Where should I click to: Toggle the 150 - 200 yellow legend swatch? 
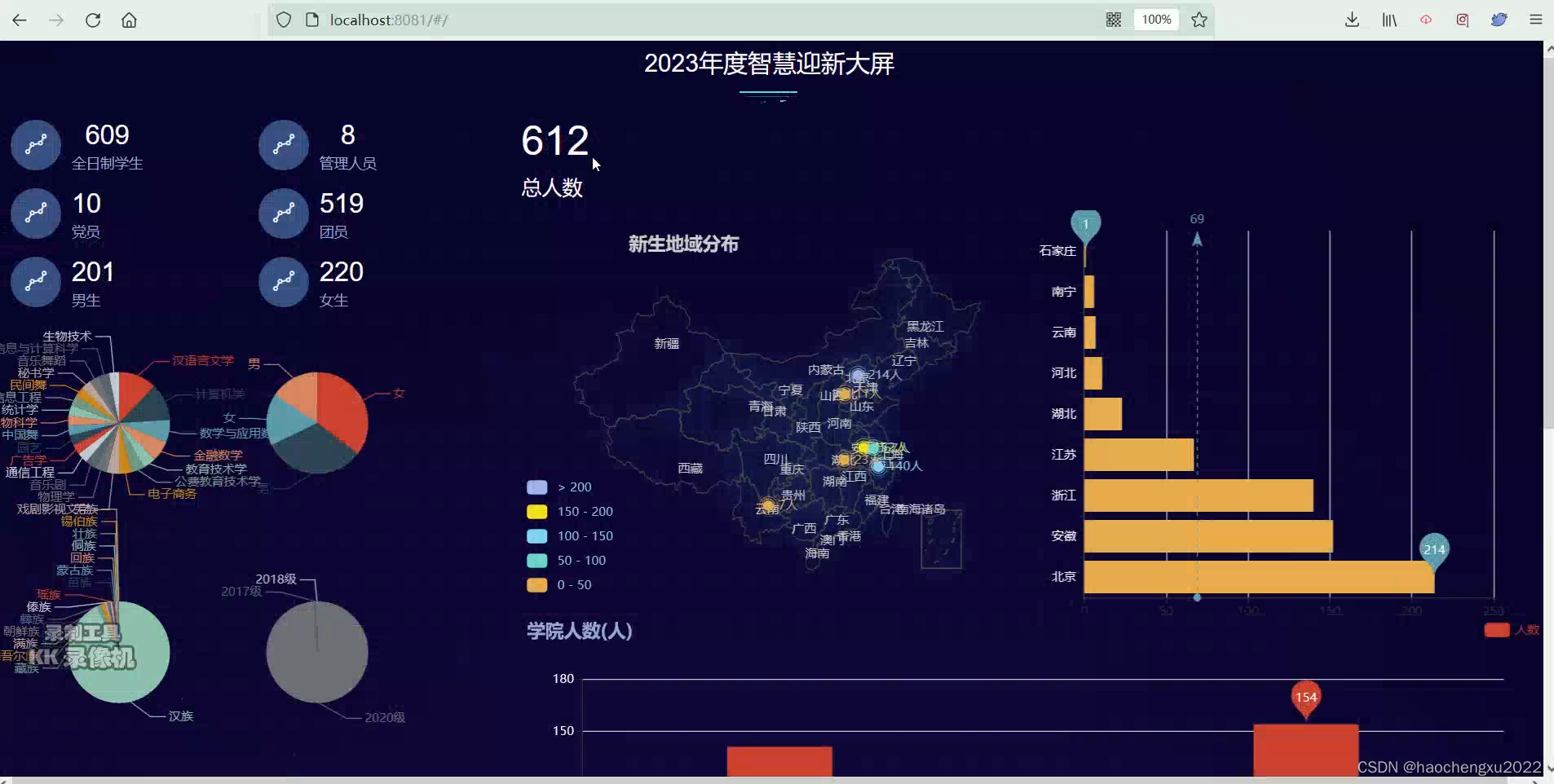tap(537, 512)
